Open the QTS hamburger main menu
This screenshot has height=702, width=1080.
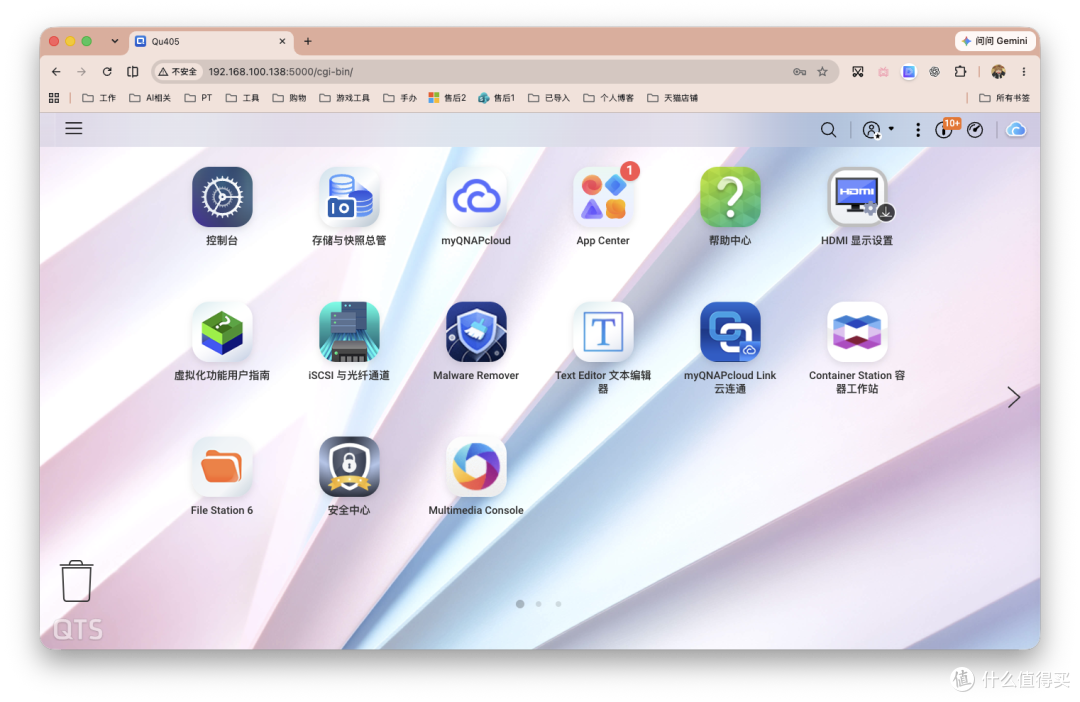point(74,128)
